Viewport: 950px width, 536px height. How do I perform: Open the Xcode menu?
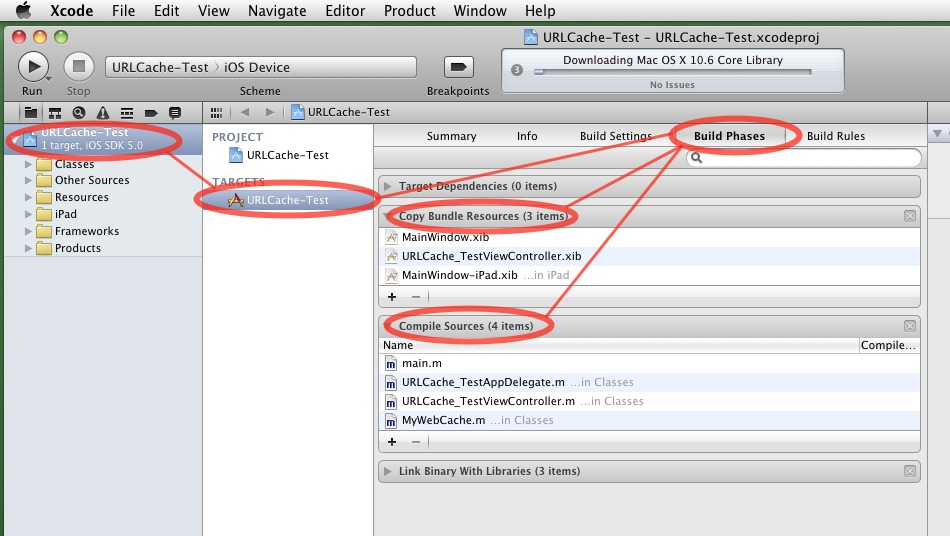click(x=71, y=11)
